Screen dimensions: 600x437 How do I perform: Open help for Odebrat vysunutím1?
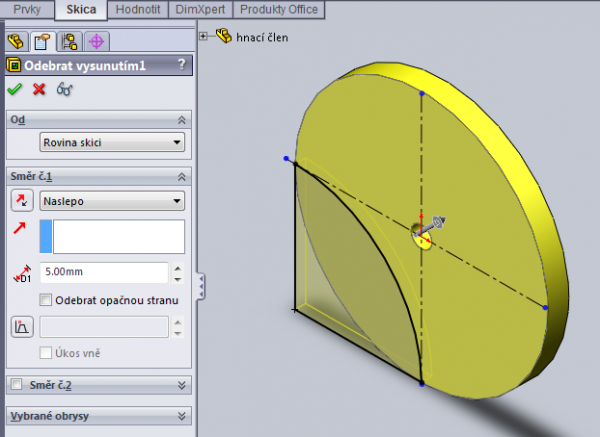[x=181, y=65]
